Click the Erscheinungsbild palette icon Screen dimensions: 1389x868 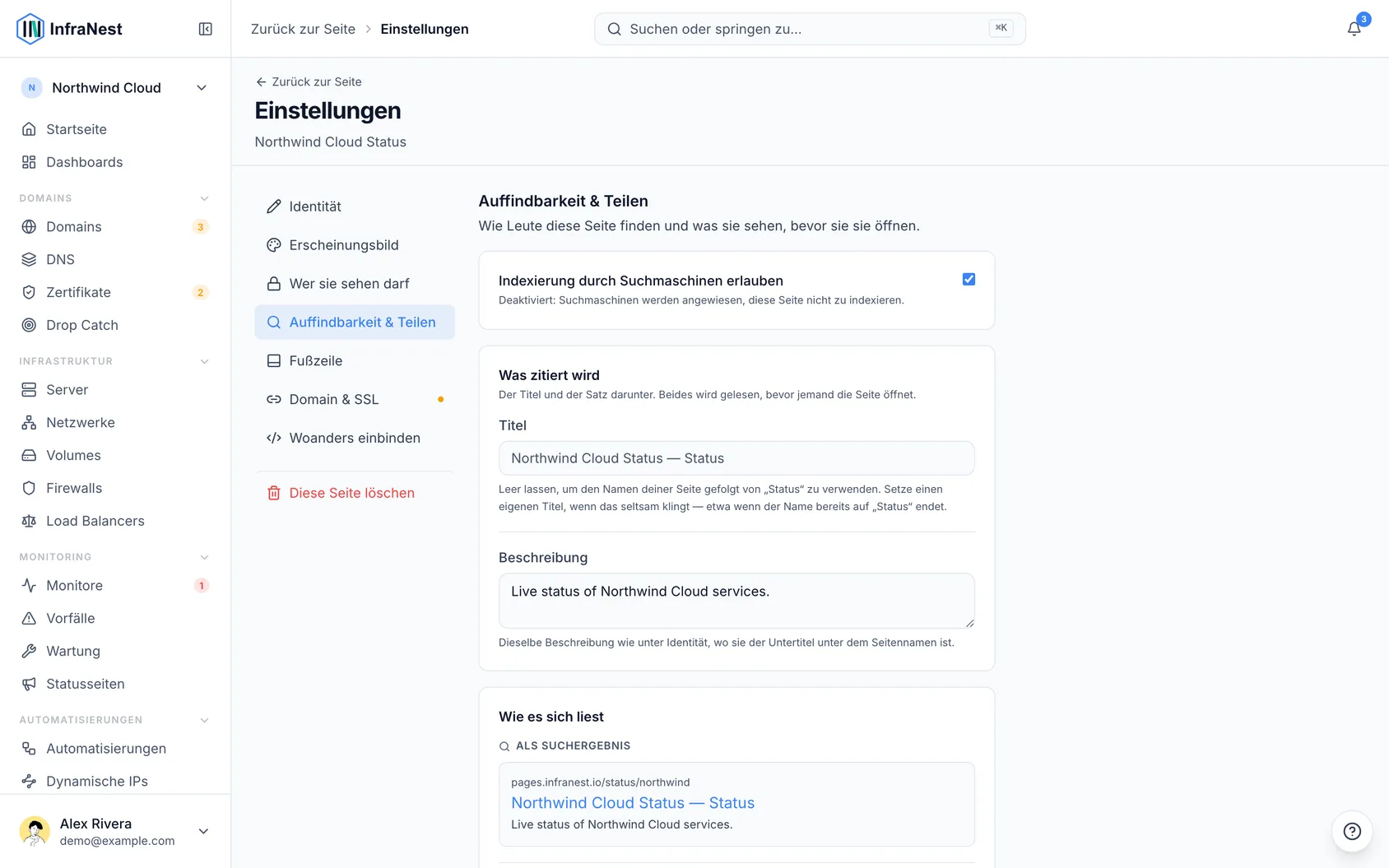click(x=274, y=245)
